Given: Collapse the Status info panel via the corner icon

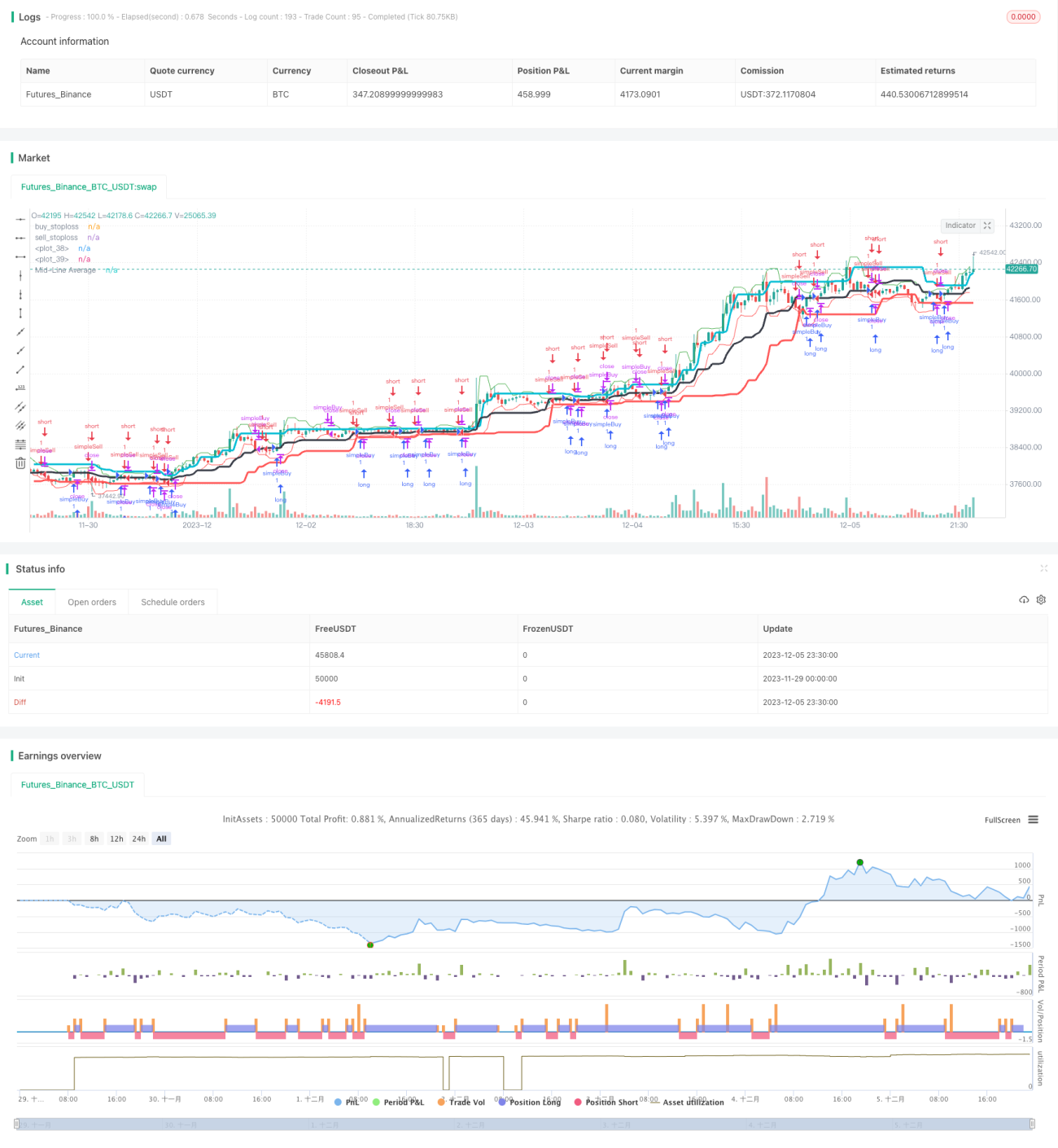Looking at the screenshot, I should click(x=1043, y=568).
